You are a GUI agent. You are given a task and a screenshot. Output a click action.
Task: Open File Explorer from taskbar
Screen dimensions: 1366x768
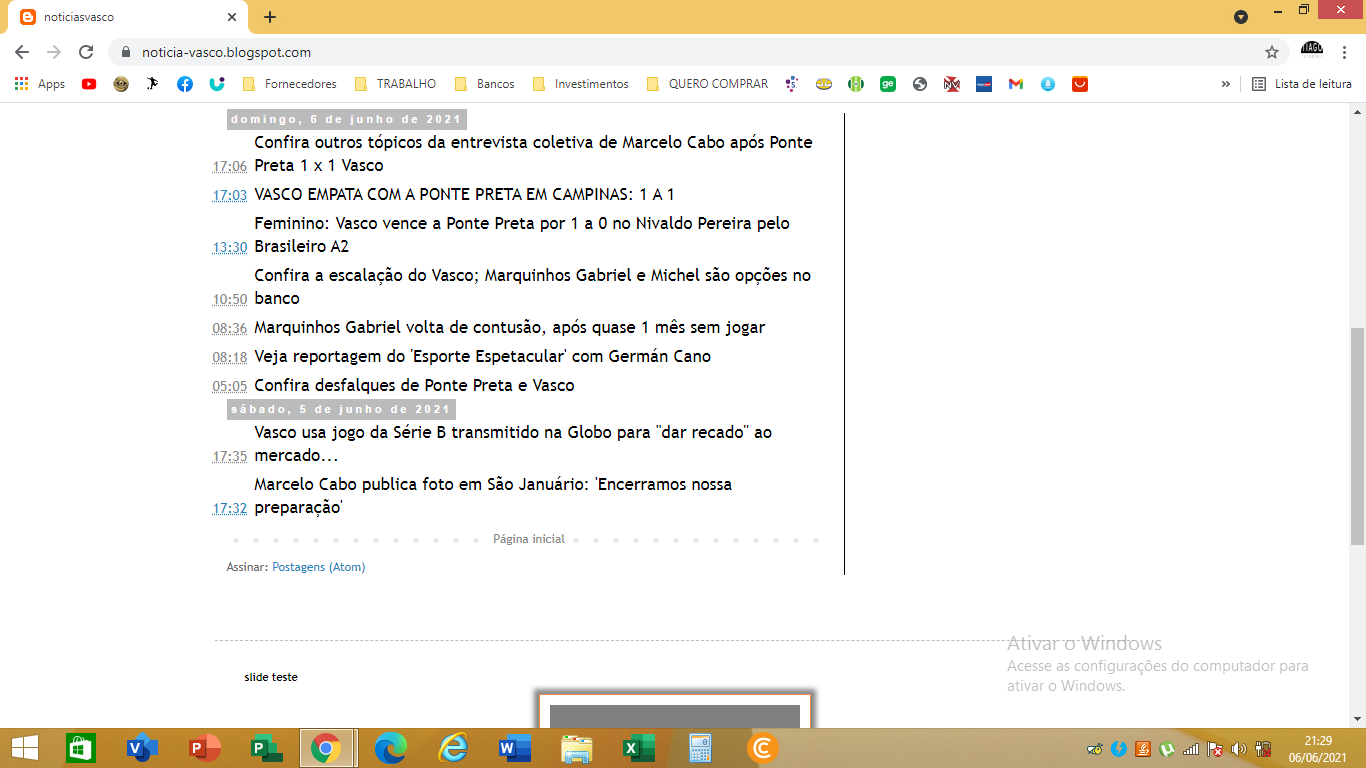(x=576, y=748)
